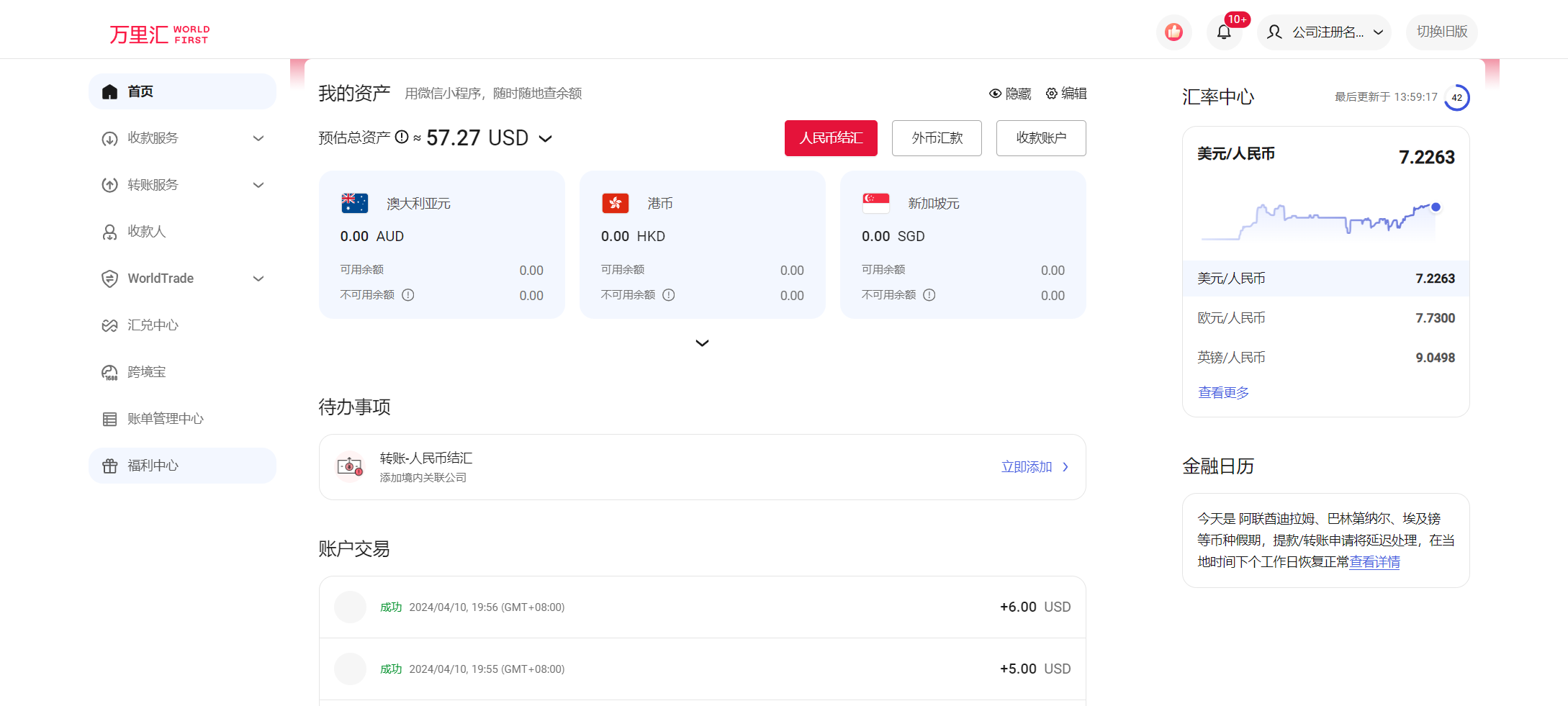1568x706 pixels.
Task: Open the 公司注册名 account dropdown
Action: click(x=1323, y=32)
